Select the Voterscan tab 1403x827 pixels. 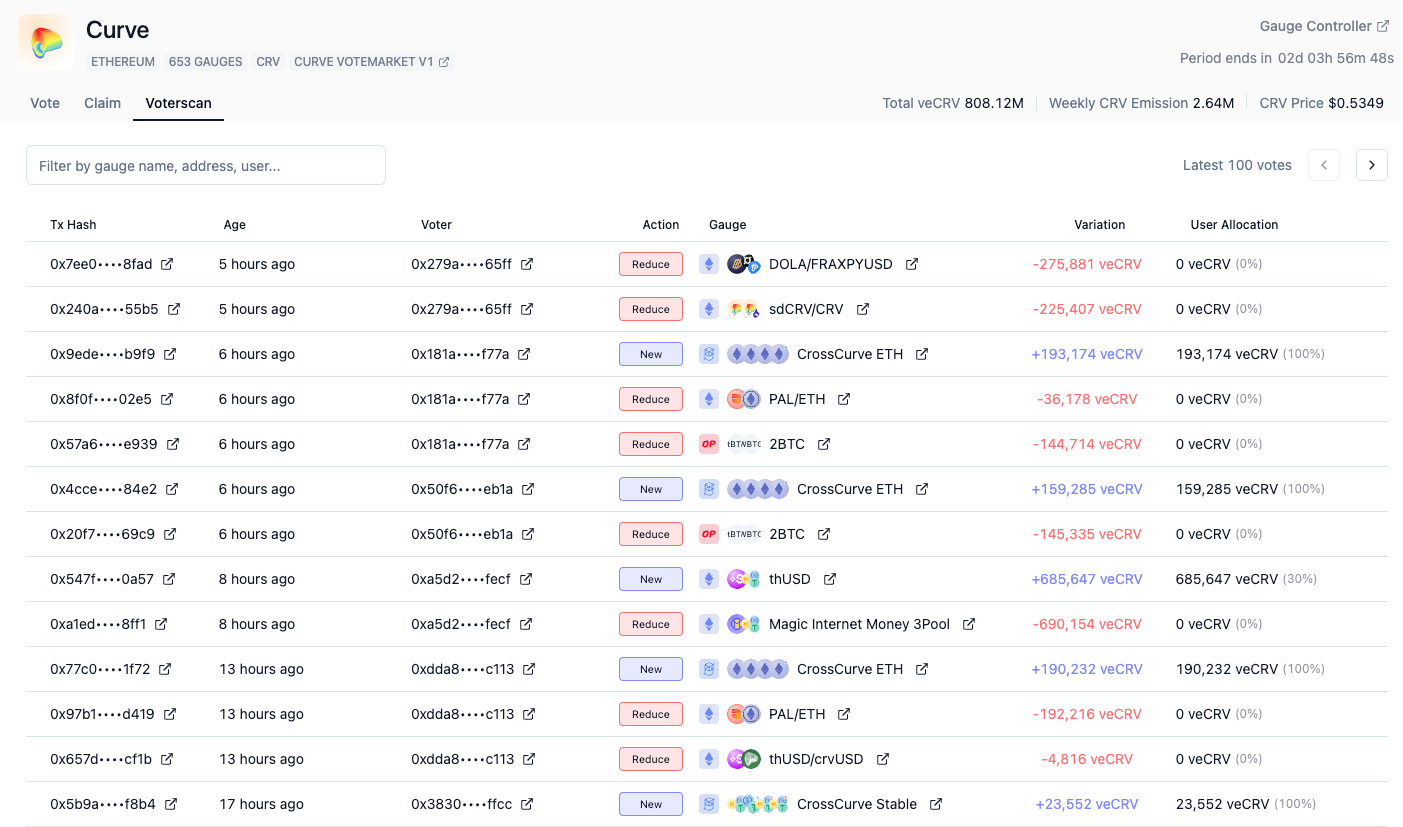point(178,103)
